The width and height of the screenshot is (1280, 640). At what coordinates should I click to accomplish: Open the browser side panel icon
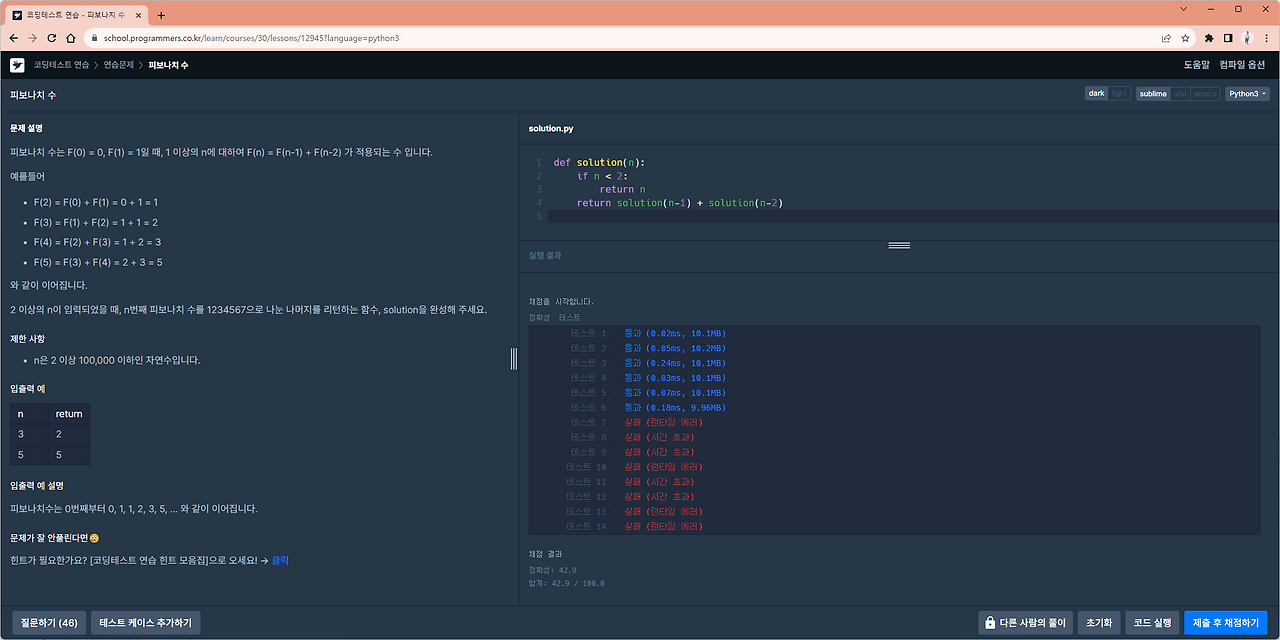(1228, 38)
